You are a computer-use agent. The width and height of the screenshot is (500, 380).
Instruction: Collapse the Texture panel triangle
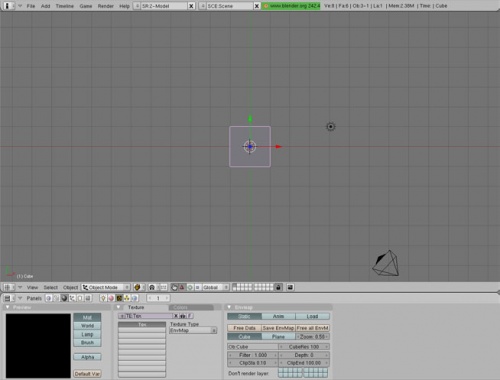coord(119,307)
